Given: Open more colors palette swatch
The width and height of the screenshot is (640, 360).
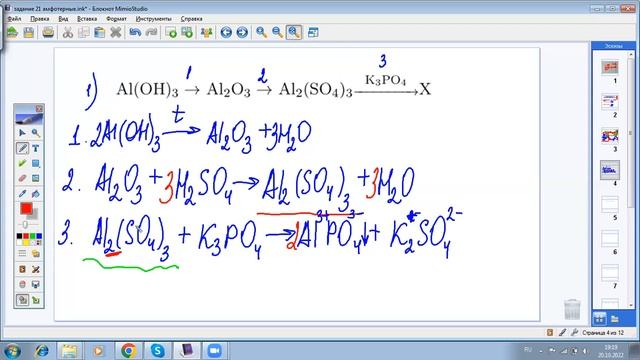Looking at the screenshot, I should click(39, 242).
